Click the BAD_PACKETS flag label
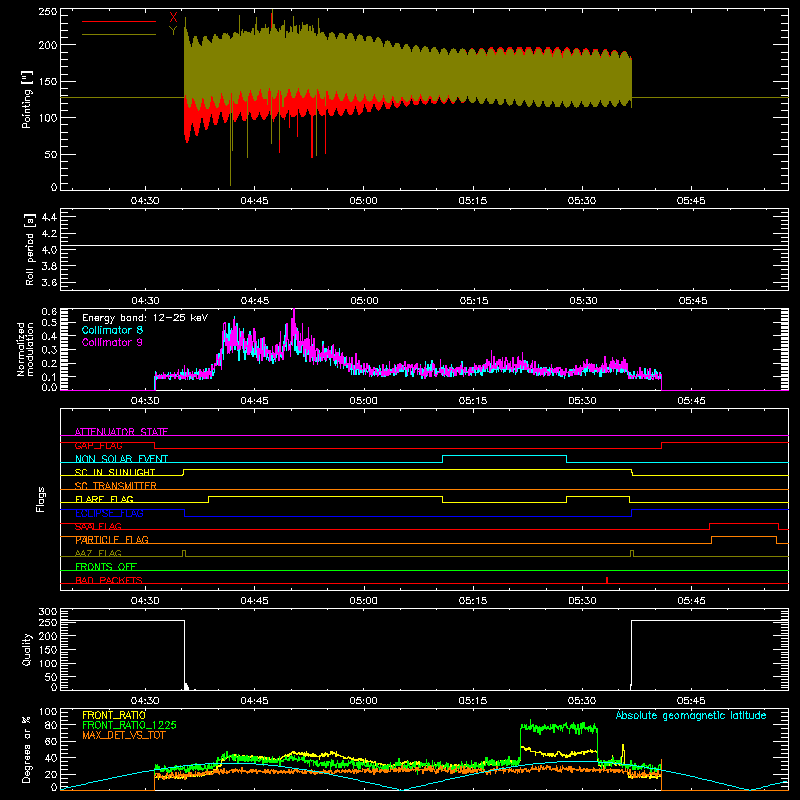This screenshot has height=800, width=800. (109, 580)
